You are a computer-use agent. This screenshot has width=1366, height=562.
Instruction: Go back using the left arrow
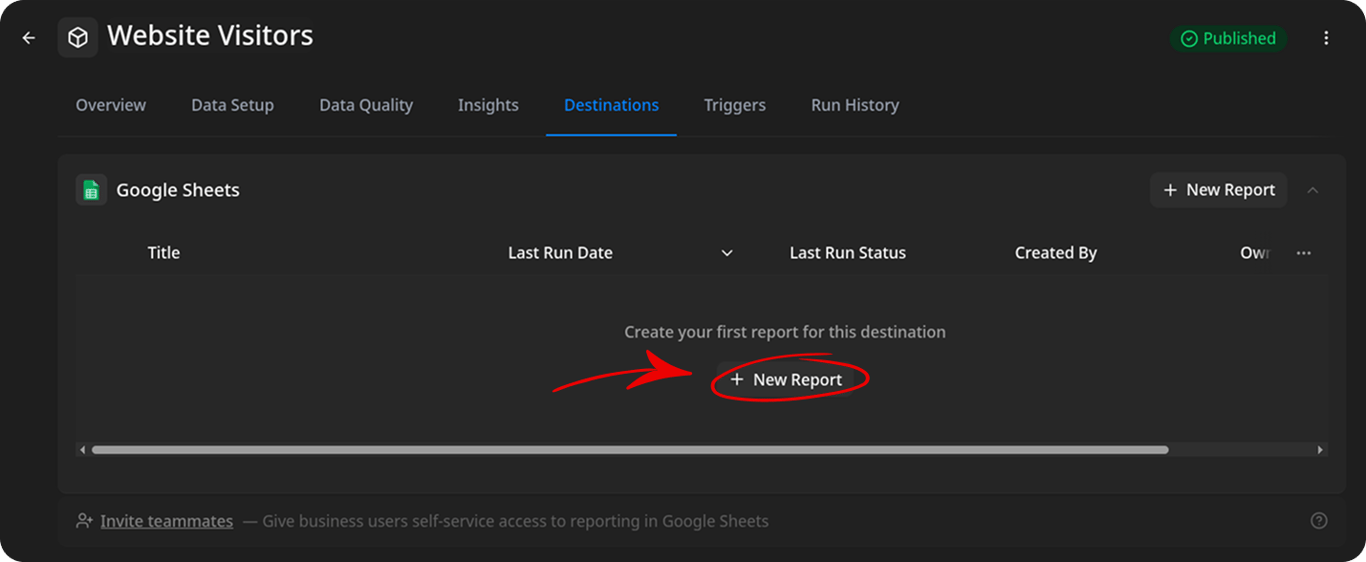[x=29, y=38]
